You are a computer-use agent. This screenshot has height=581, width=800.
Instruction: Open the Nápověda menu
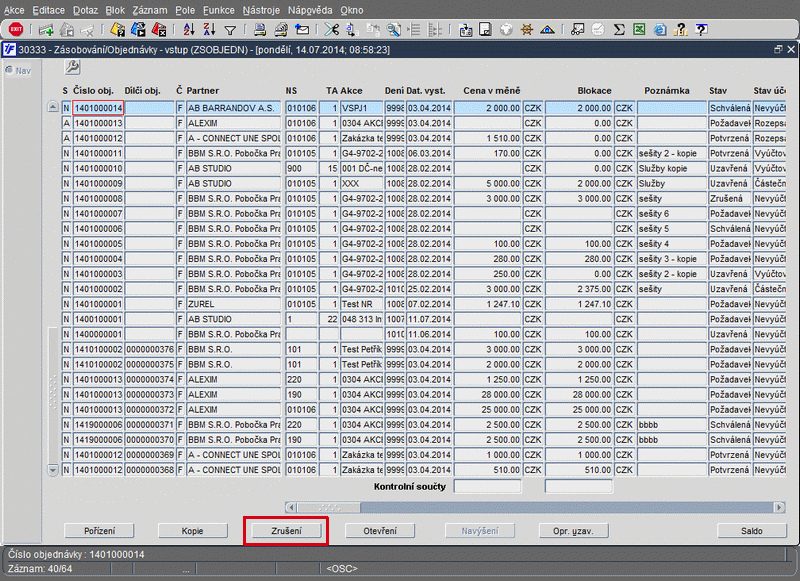coord(310,9)
